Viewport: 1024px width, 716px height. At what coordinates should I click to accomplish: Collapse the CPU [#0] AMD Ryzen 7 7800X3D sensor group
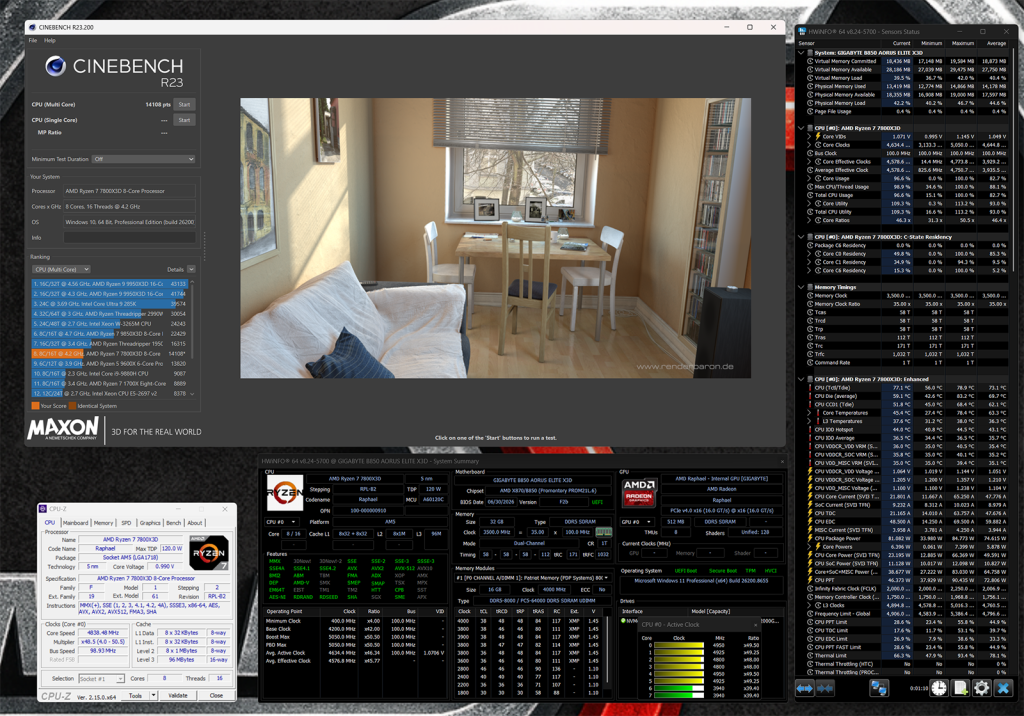pyautogui.click(x=801, y=128)
